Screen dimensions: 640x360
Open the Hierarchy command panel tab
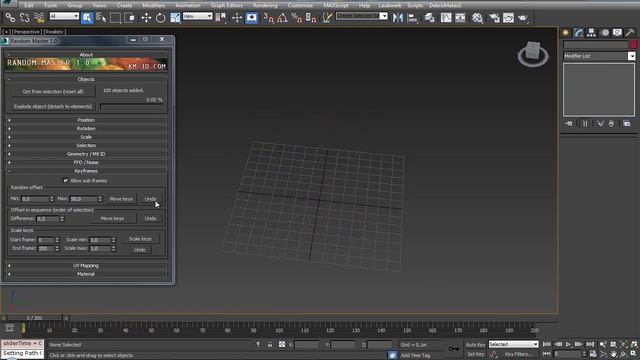click(591, 33)
